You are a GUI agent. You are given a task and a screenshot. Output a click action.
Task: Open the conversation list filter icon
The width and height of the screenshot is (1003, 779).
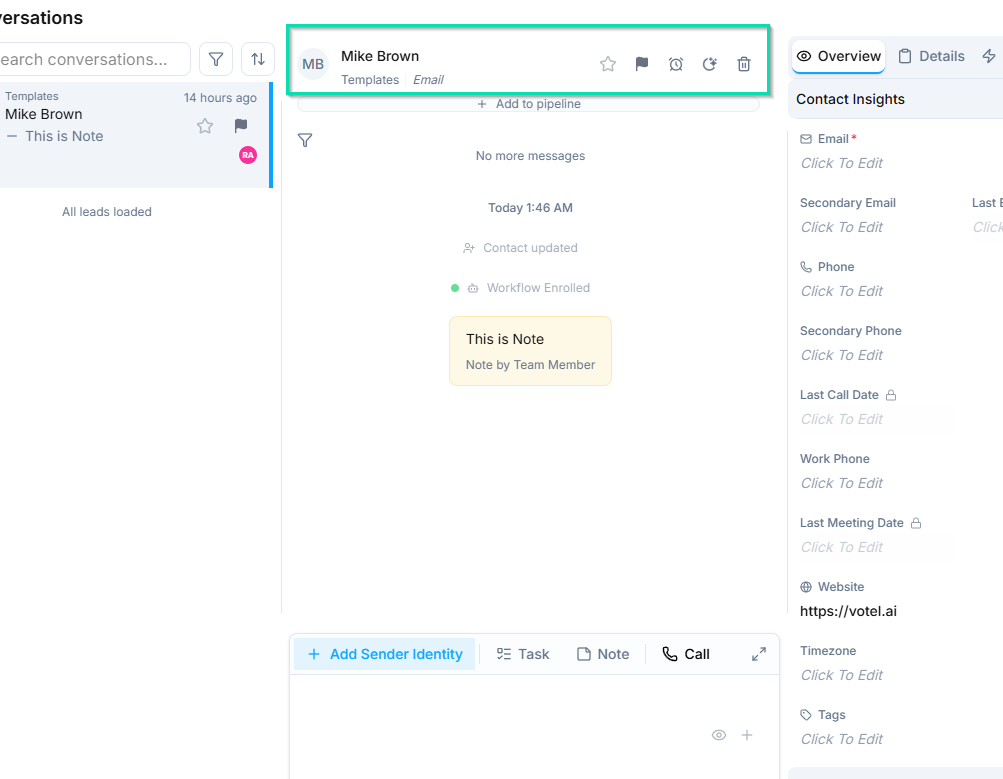216,59
